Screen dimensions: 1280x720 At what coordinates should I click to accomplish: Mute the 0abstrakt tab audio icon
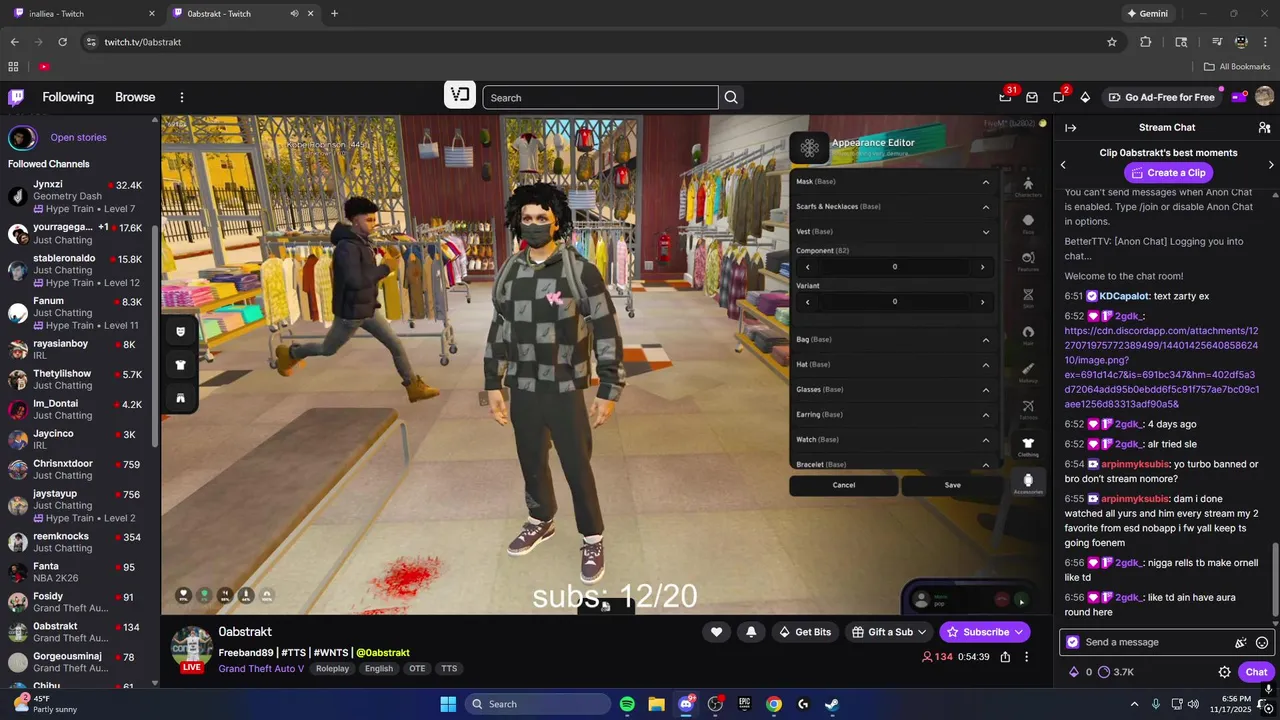pos(294,13)
